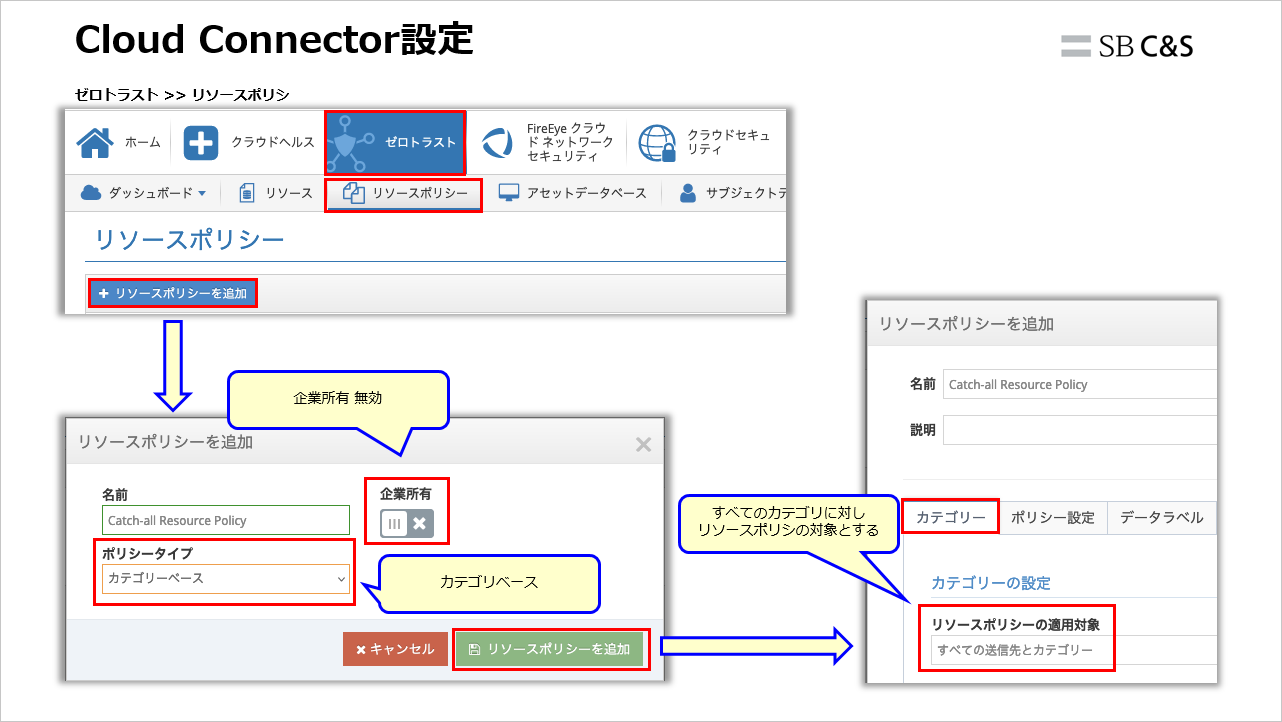Toggle the 企業所有 switch

click(x=406, y=523)
